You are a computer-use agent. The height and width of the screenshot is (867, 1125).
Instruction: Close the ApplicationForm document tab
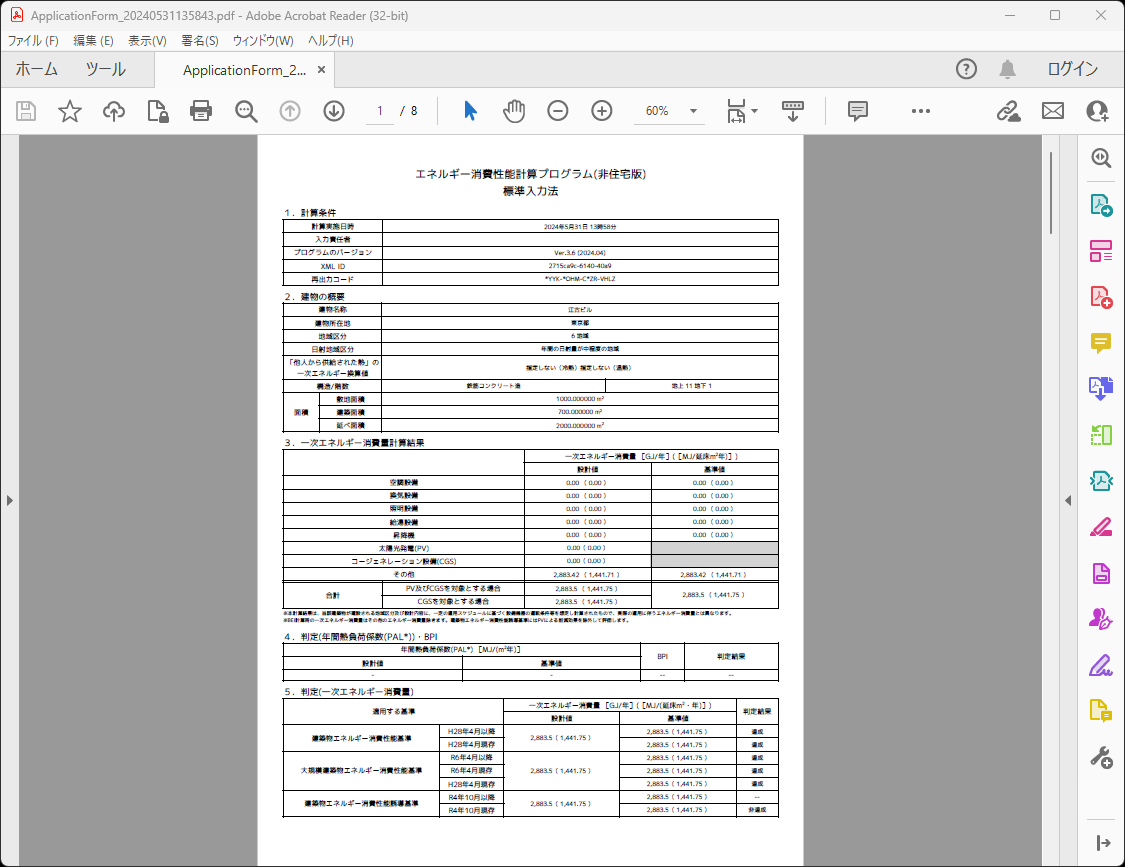pos(321,70)
